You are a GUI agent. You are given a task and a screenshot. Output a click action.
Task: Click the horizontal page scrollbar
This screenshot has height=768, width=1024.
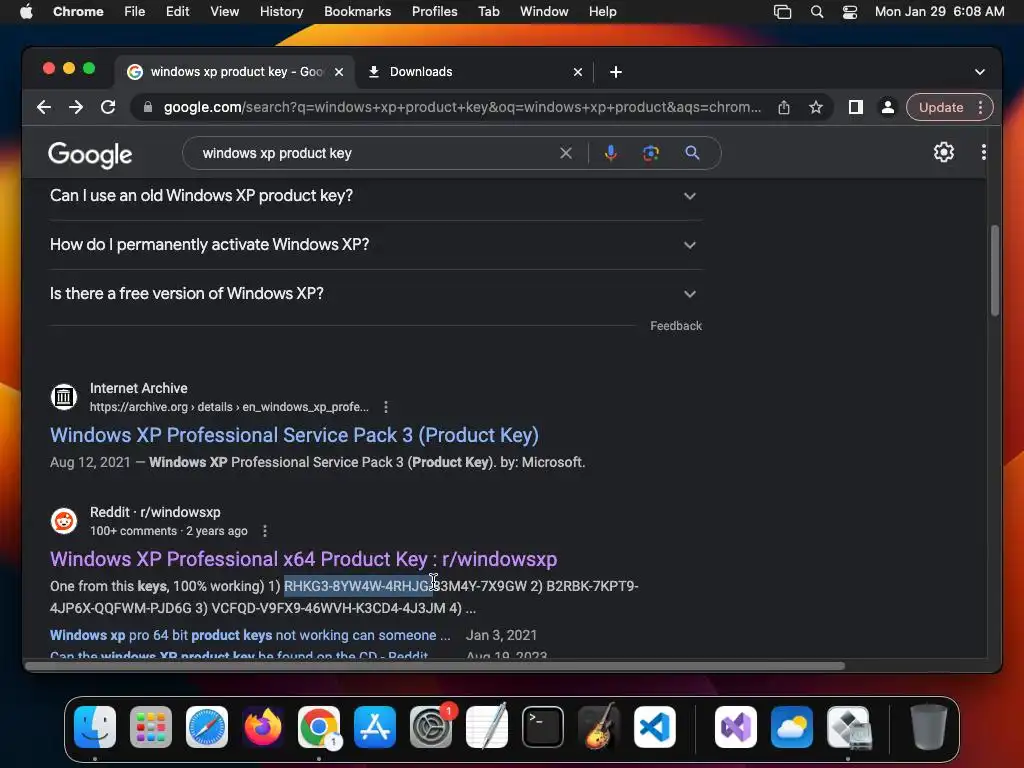point(434,665)
